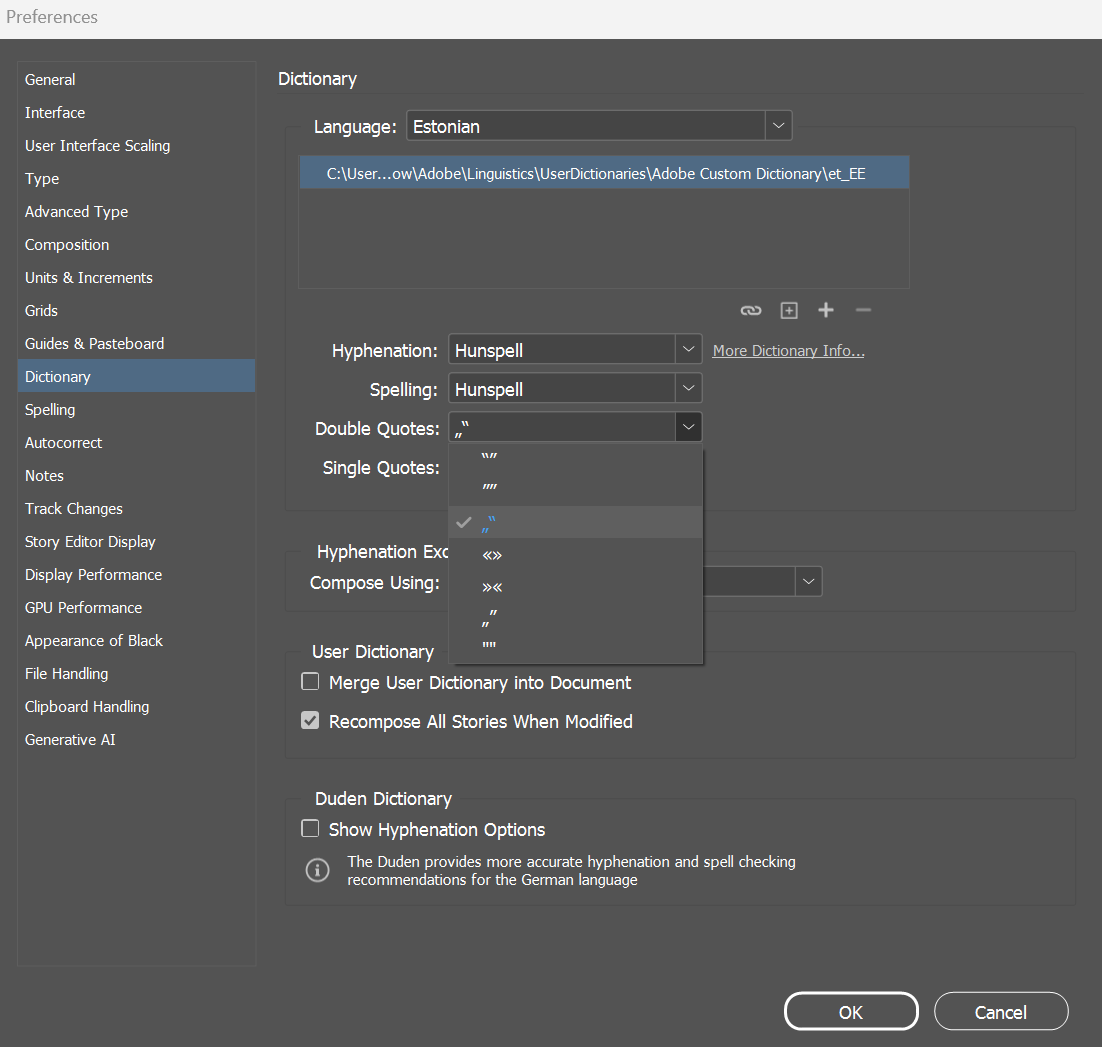Open the Advanced Type section
1102x1047 pixels.
click(136, 212)
